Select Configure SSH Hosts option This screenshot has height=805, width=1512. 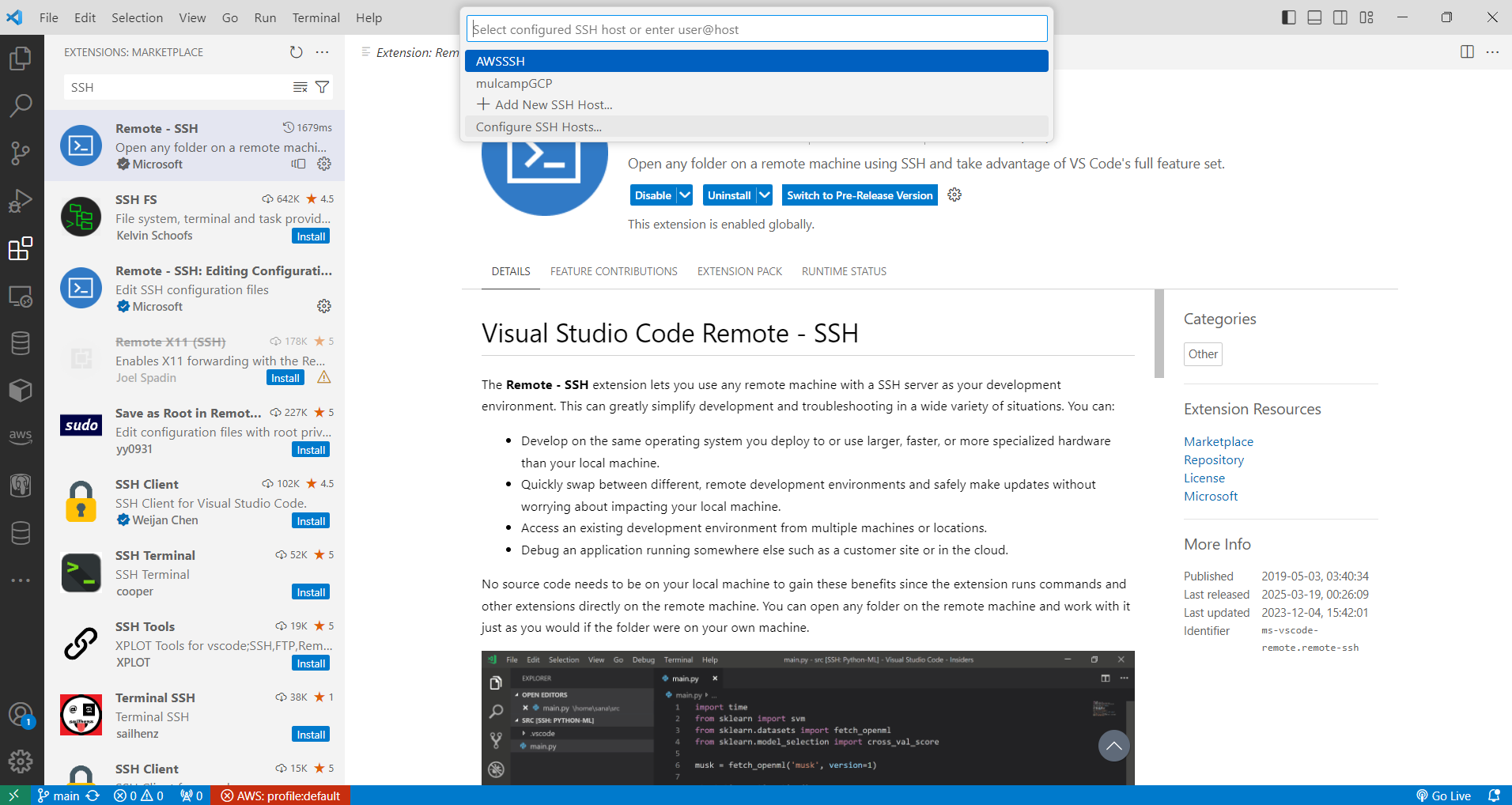tap(757, 127)
